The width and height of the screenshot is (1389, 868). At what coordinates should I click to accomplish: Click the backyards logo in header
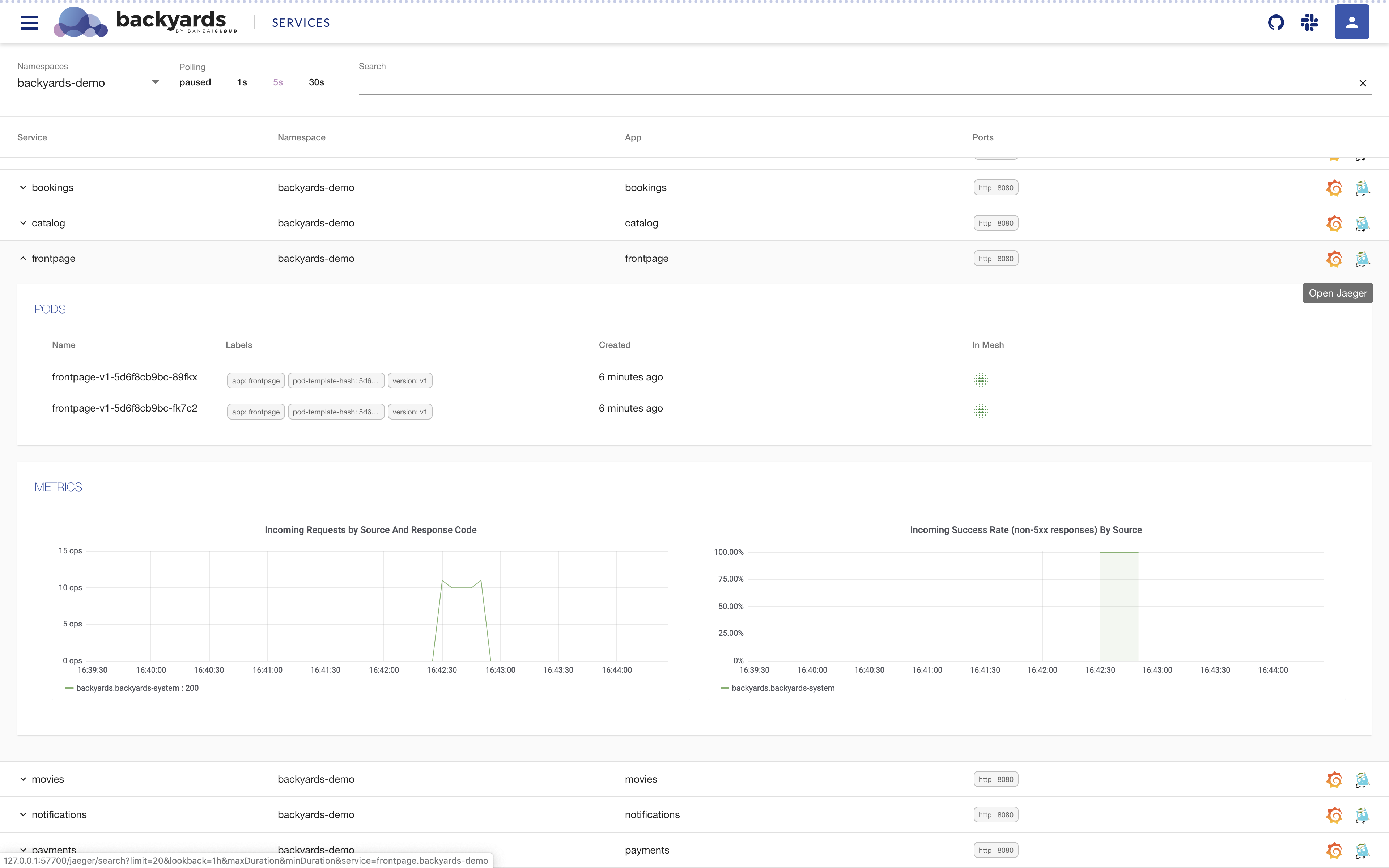(145, 22)
